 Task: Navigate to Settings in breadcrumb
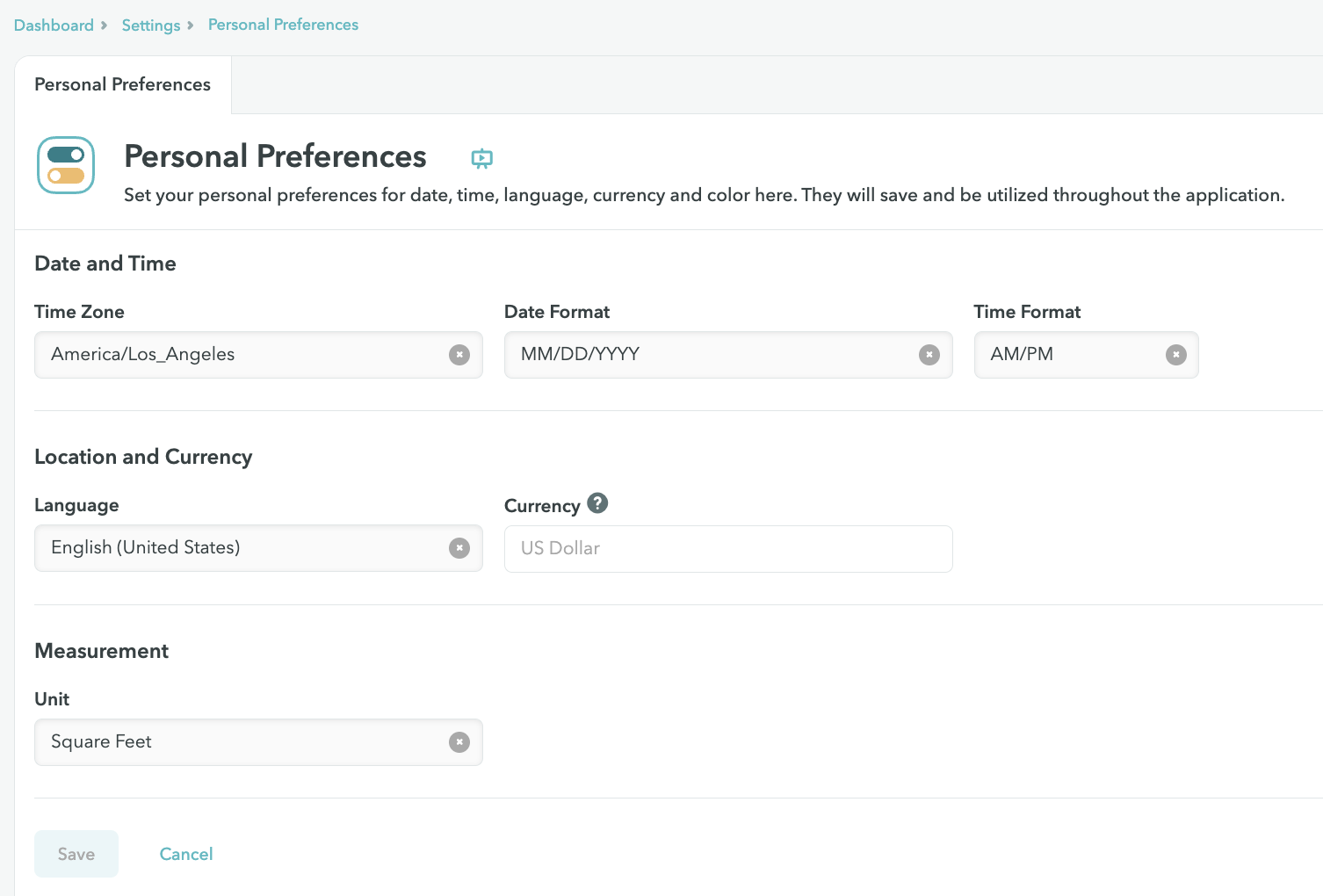click(151, 25)
